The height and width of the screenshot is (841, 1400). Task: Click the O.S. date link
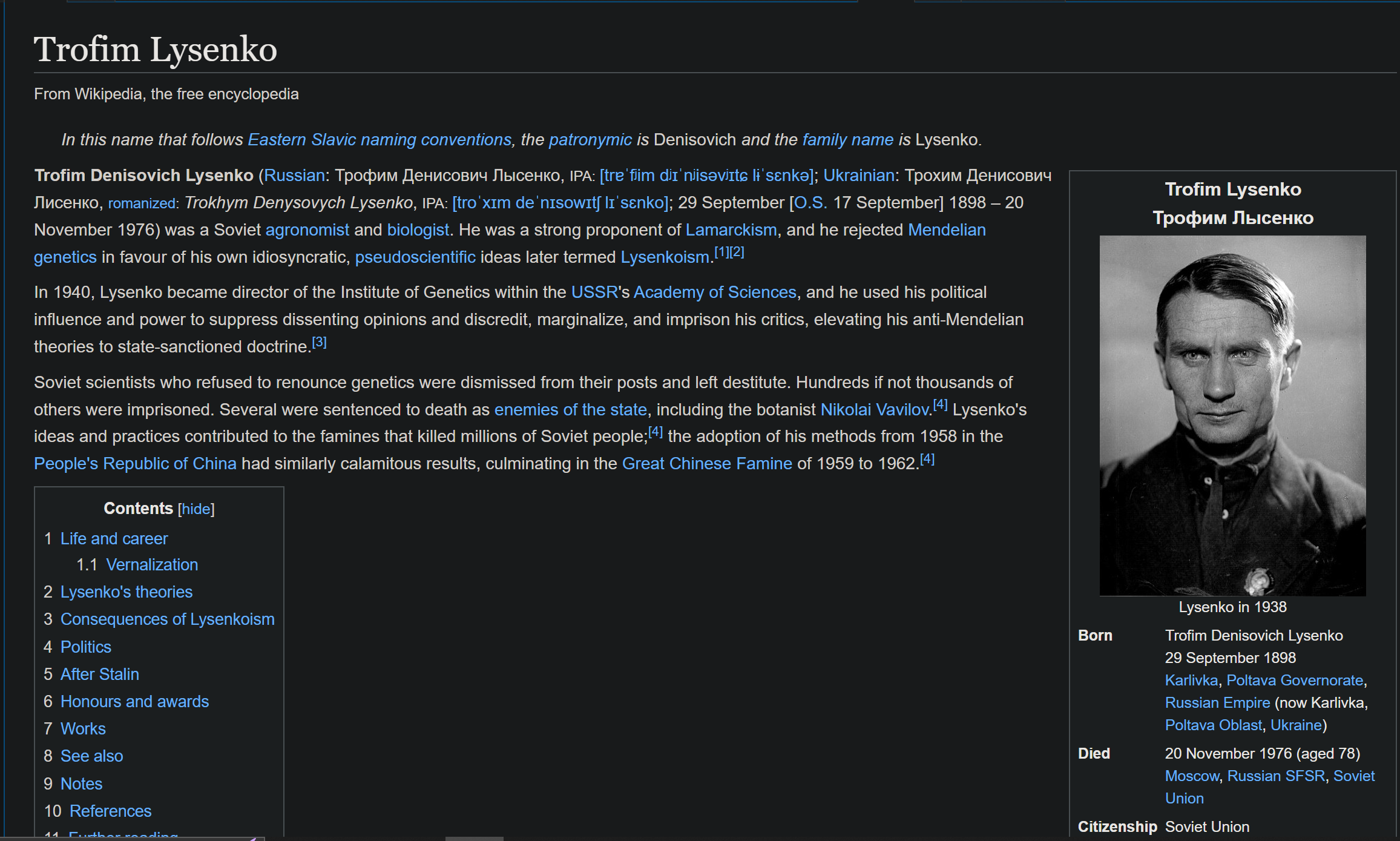[810, 203]
